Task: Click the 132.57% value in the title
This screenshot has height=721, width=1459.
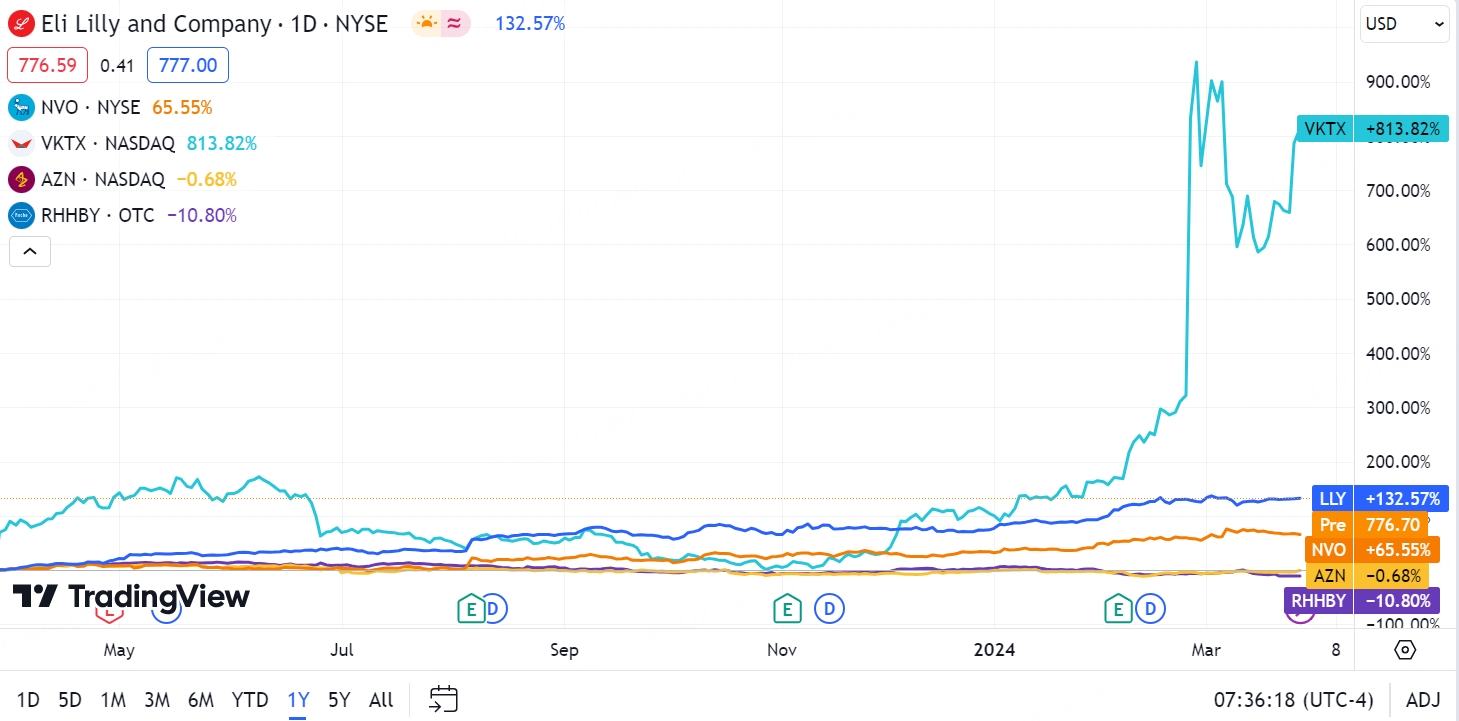Action: 530,24
